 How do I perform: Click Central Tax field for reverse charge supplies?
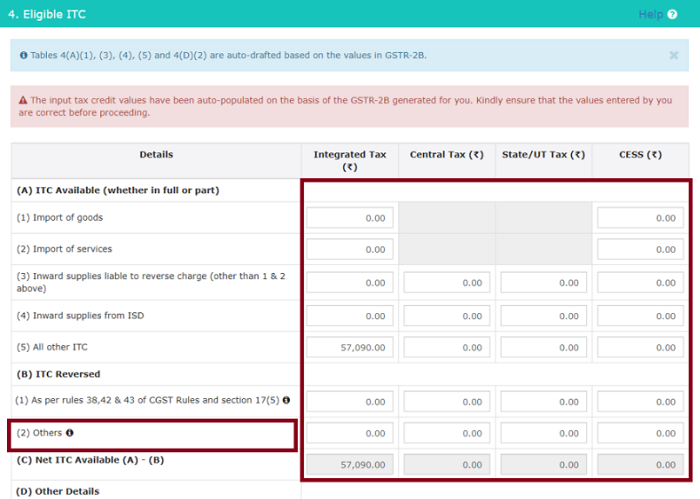446,283
